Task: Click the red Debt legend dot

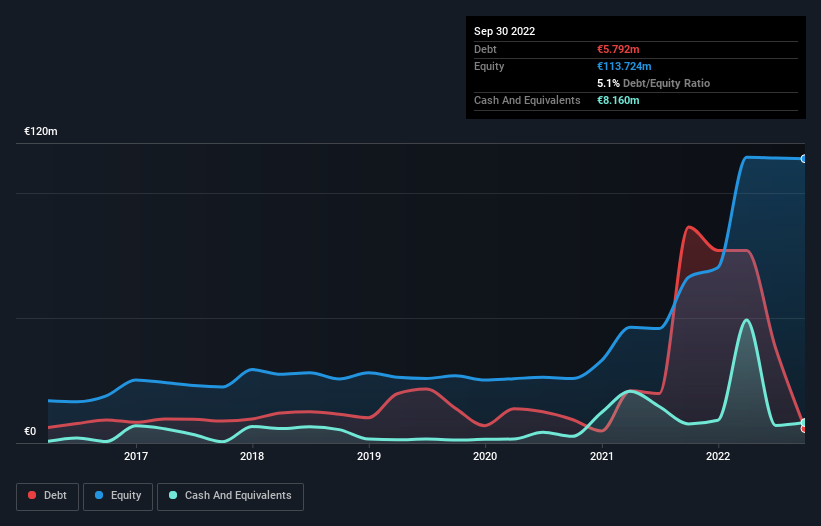Action: (32, 495)
